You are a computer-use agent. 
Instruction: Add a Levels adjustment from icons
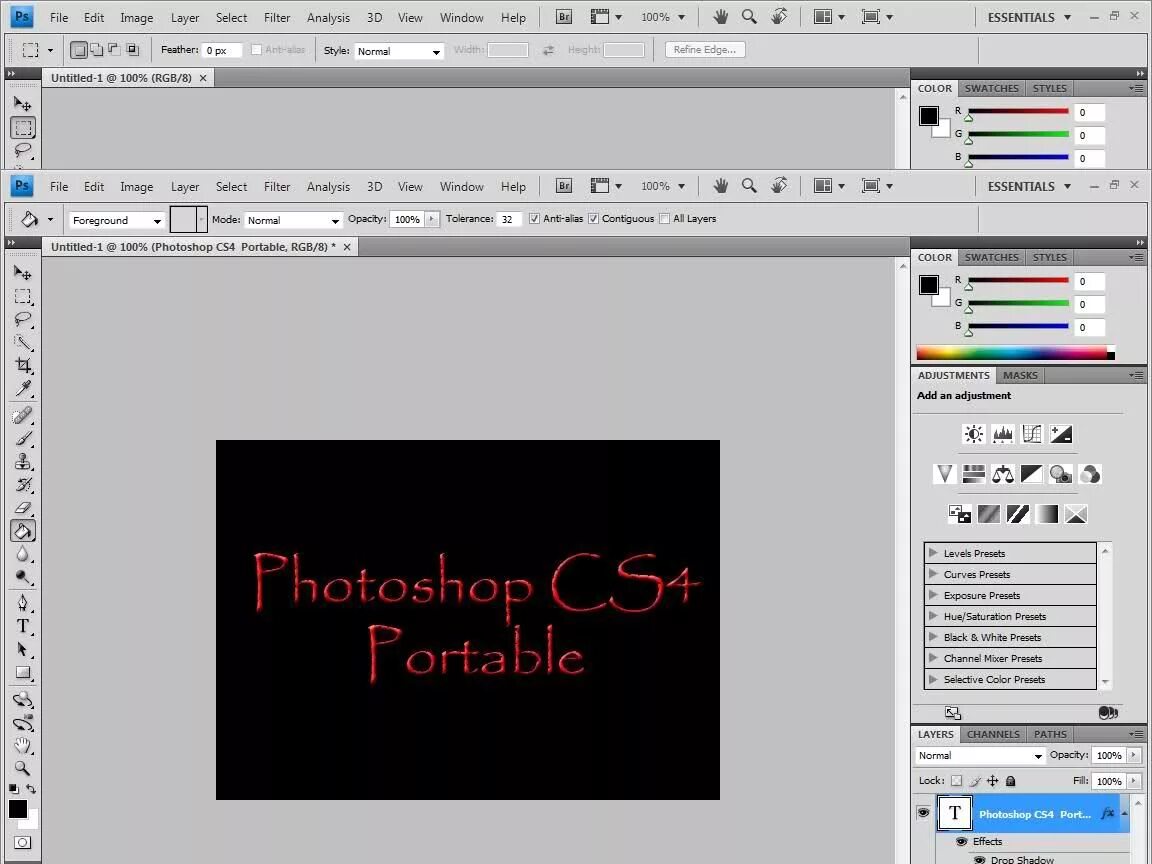point(1003,434)
